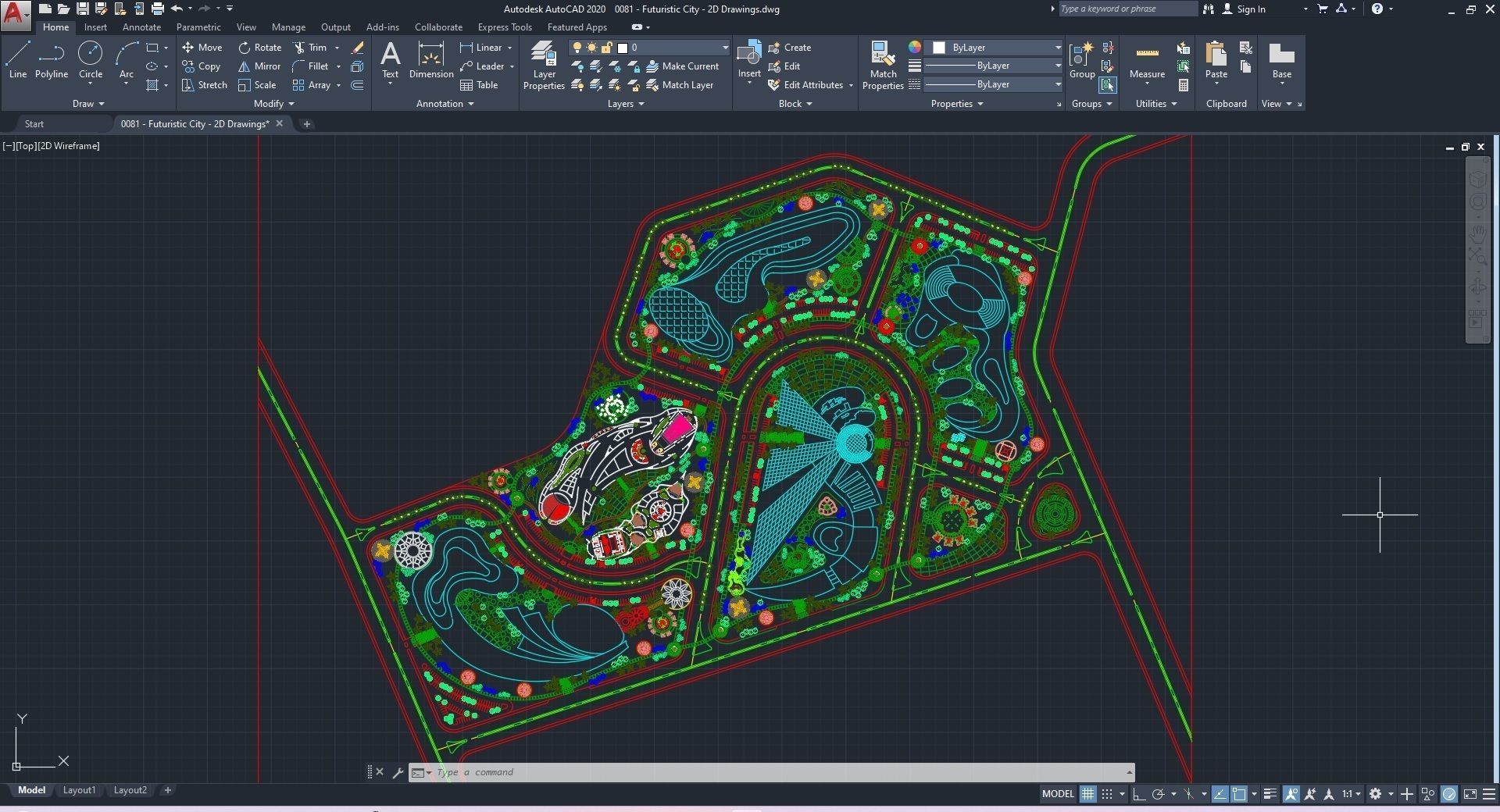The height and width of the screenshot is (812, 1500).
Task: Click the white layer color swatch
Action: coord(623,48)
